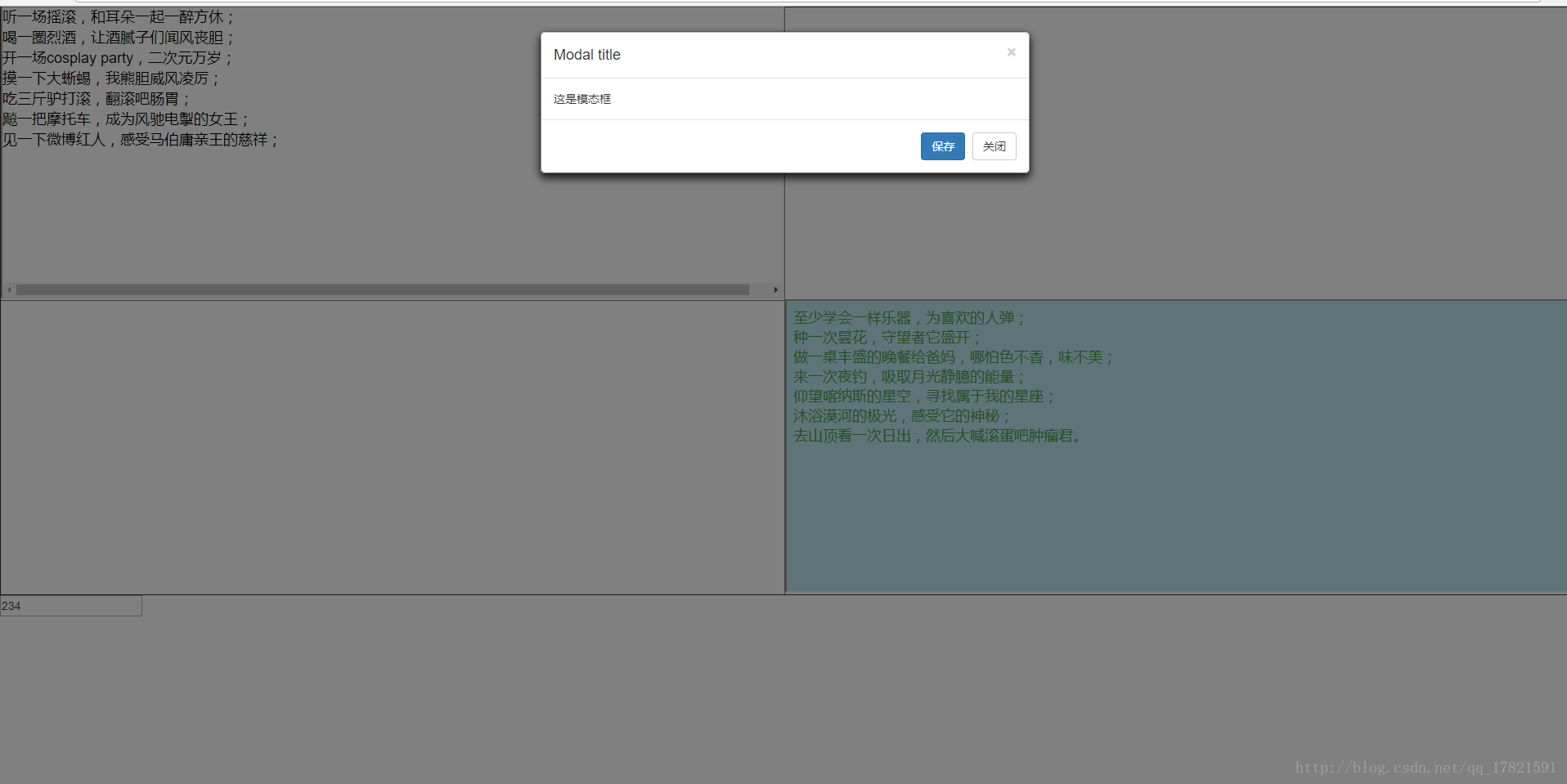This screenshot has height=784, width=1567.
Task: Click the green line starting with 去山顶看一次日出
Action: click(939, 436)
